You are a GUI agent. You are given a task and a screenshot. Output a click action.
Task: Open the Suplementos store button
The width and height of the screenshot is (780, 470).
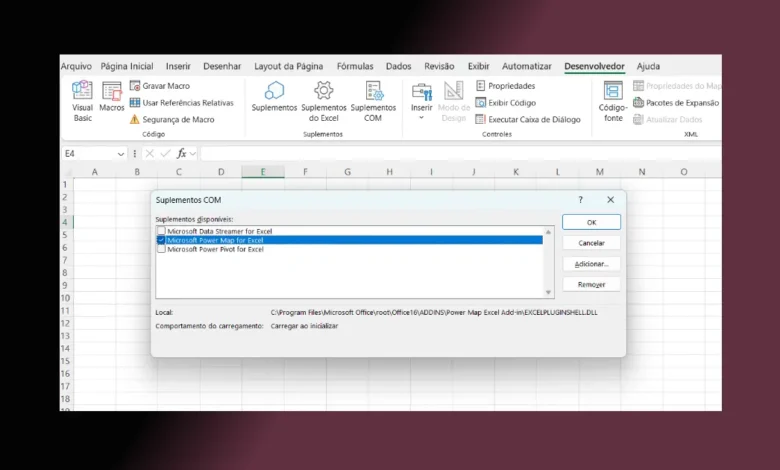[x=274, y=97]
